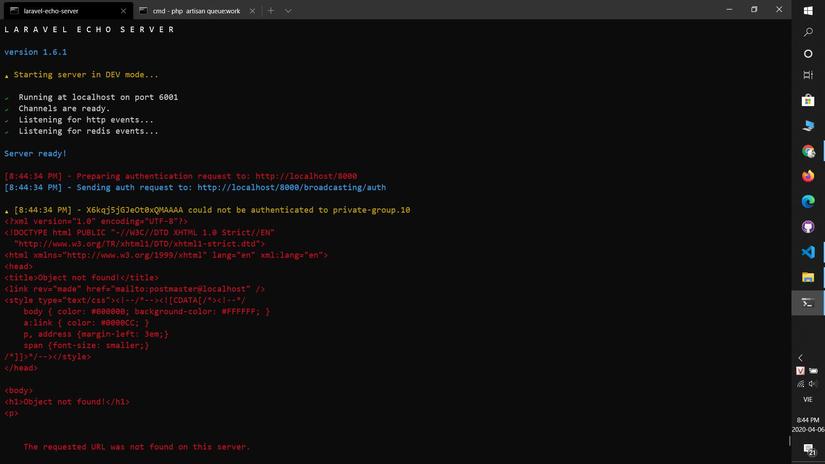This screenshot has width=825, height=464.
Task: Change the VIE input language
Action: coord(808,399)
